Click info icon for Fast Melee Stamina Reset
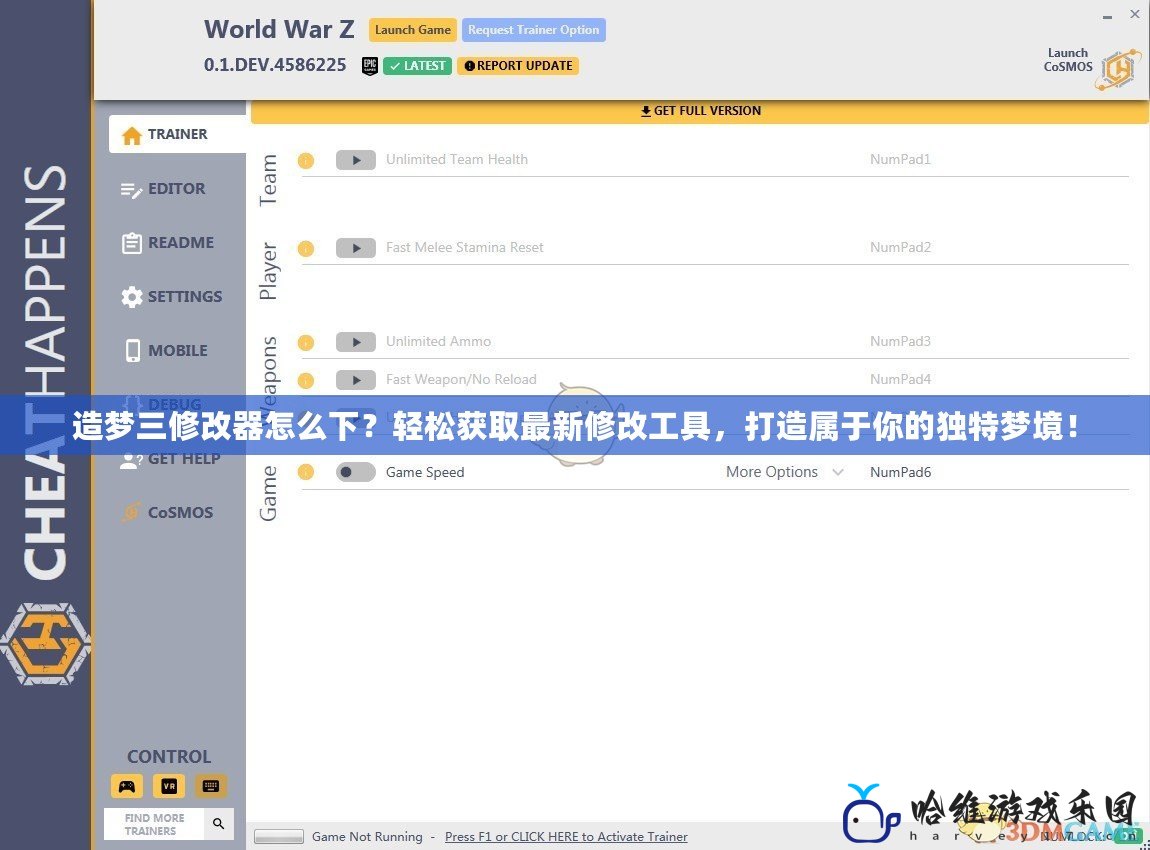The height and width of the screenshot is (850, 1150). pos(306,248)
